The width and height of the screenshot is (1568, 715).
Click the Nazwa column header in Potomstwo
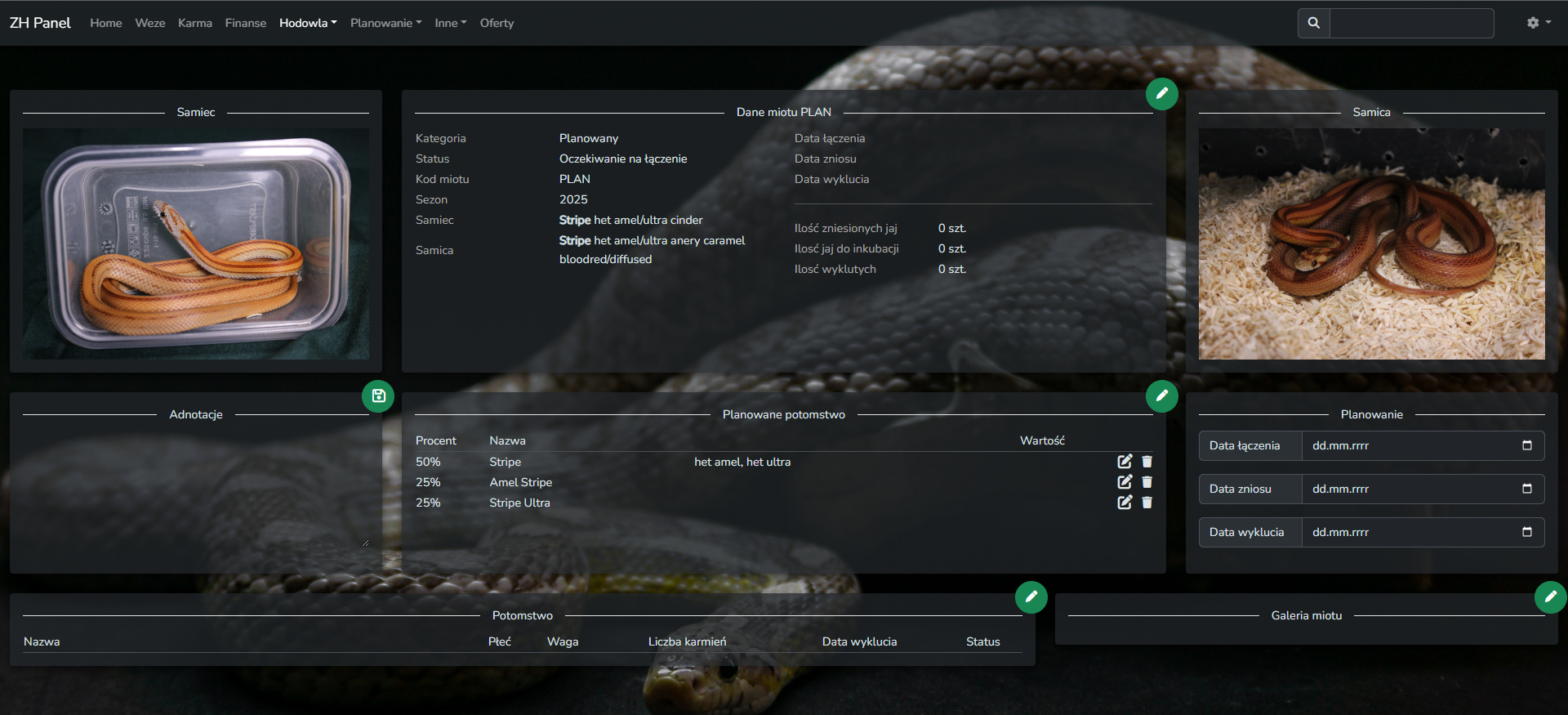tap(42, 641)
